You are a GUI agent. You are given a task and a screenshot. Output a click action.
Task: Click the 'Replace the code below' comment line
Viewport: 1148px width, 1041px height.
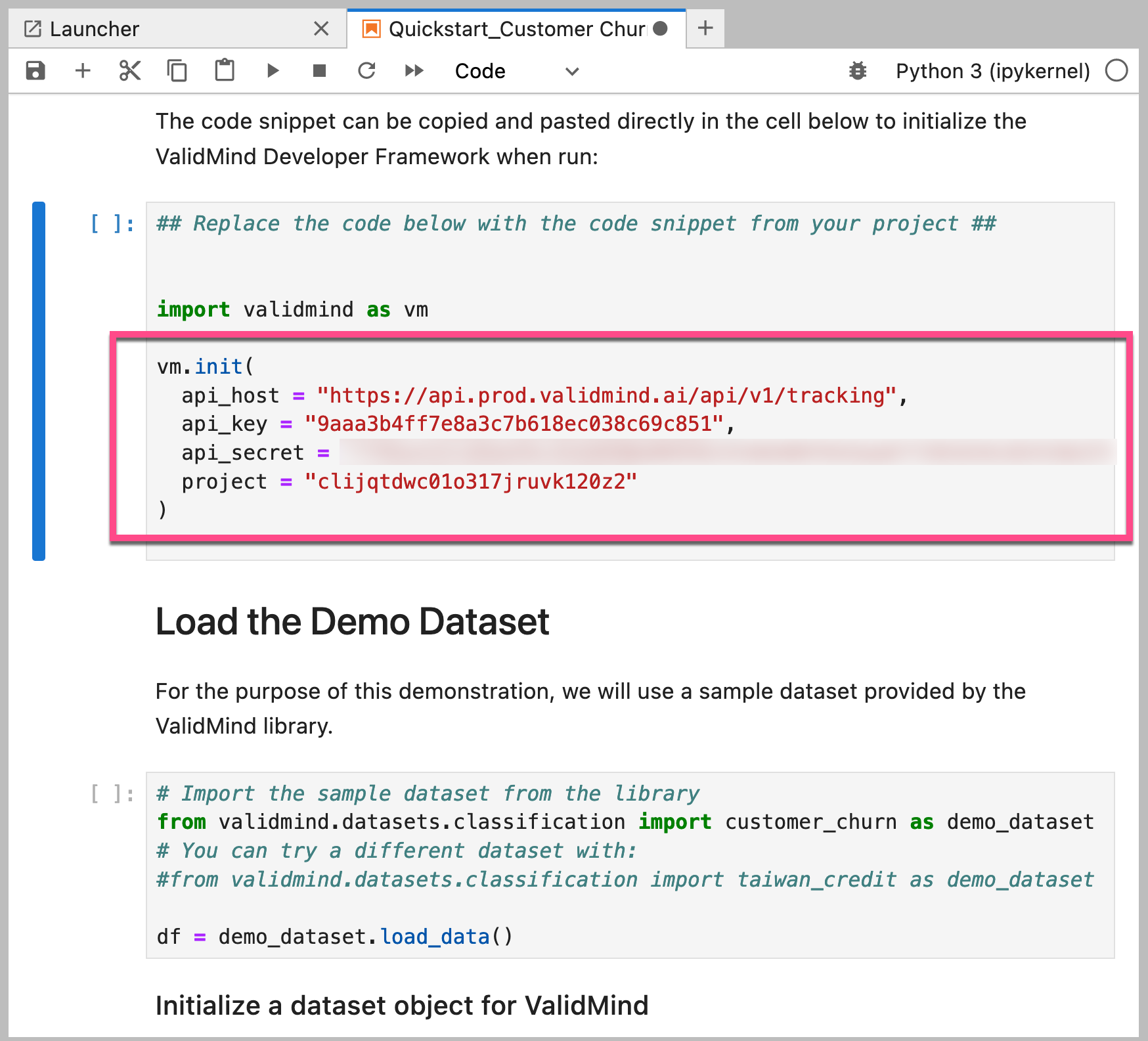point(576,224)
